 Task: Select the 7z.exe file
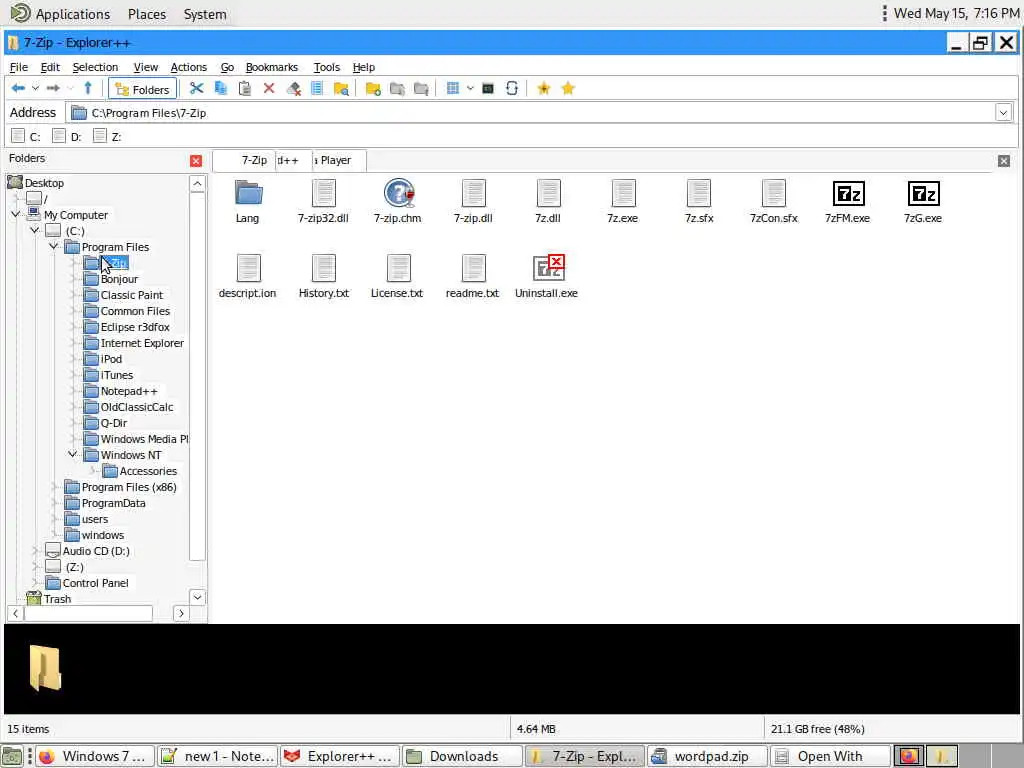click(623, 202)
